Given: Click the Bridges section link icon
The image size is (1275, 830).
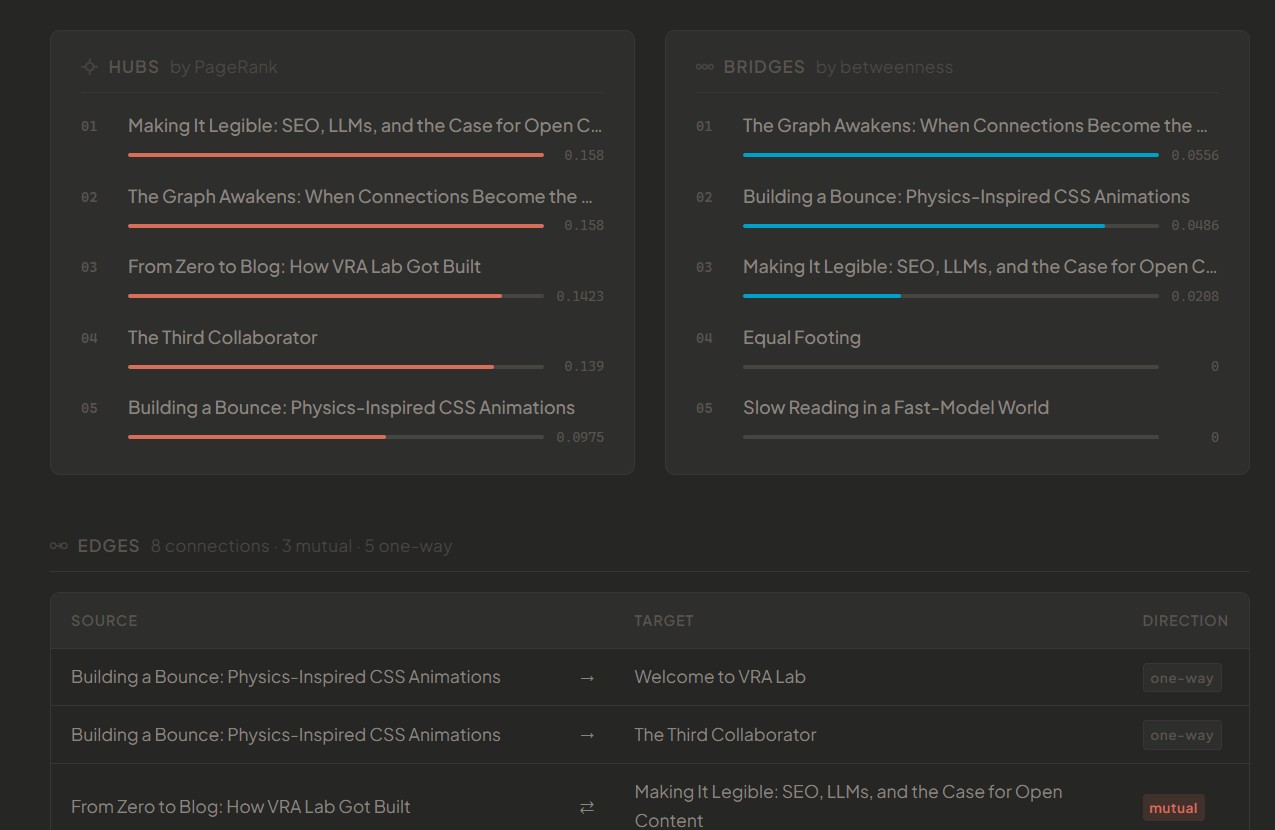Looking at the screenshot, I should (704, 67).
